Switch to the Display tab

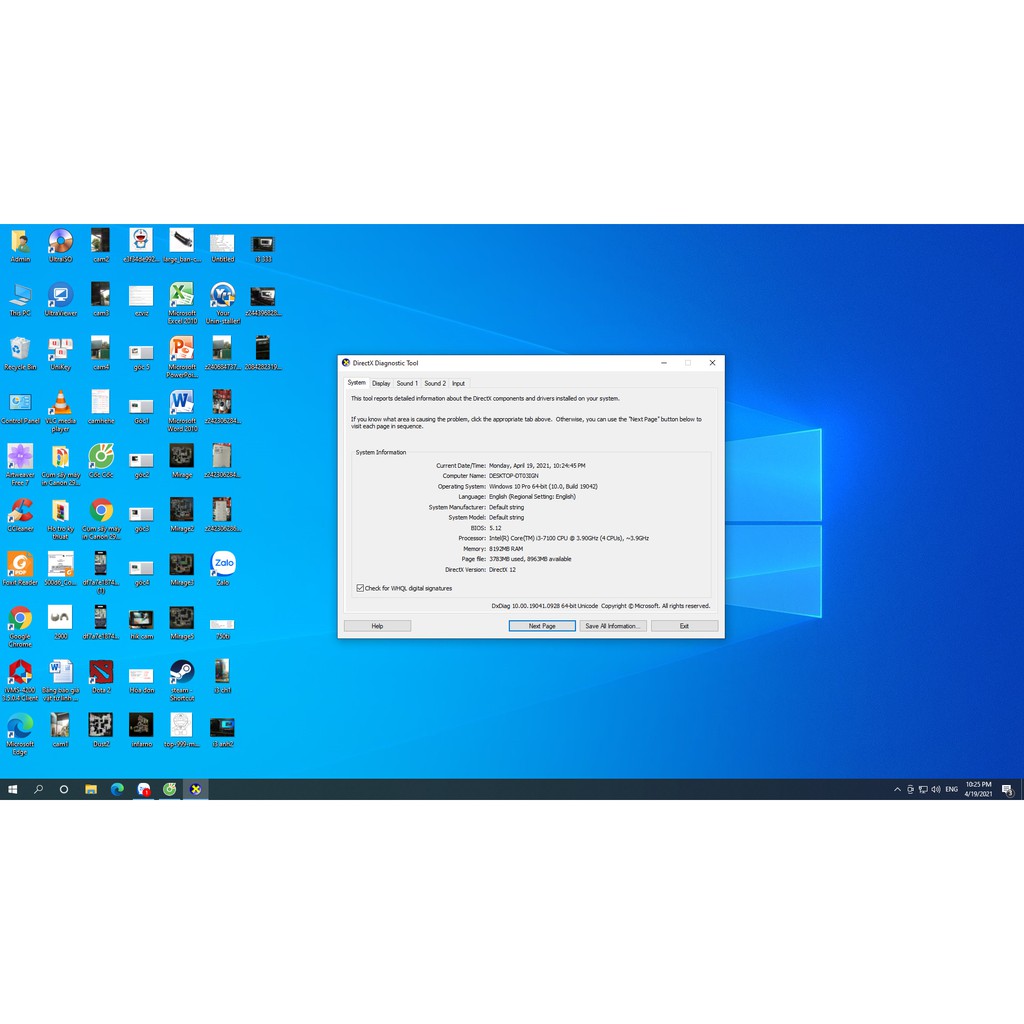click(x=381, y=384)
